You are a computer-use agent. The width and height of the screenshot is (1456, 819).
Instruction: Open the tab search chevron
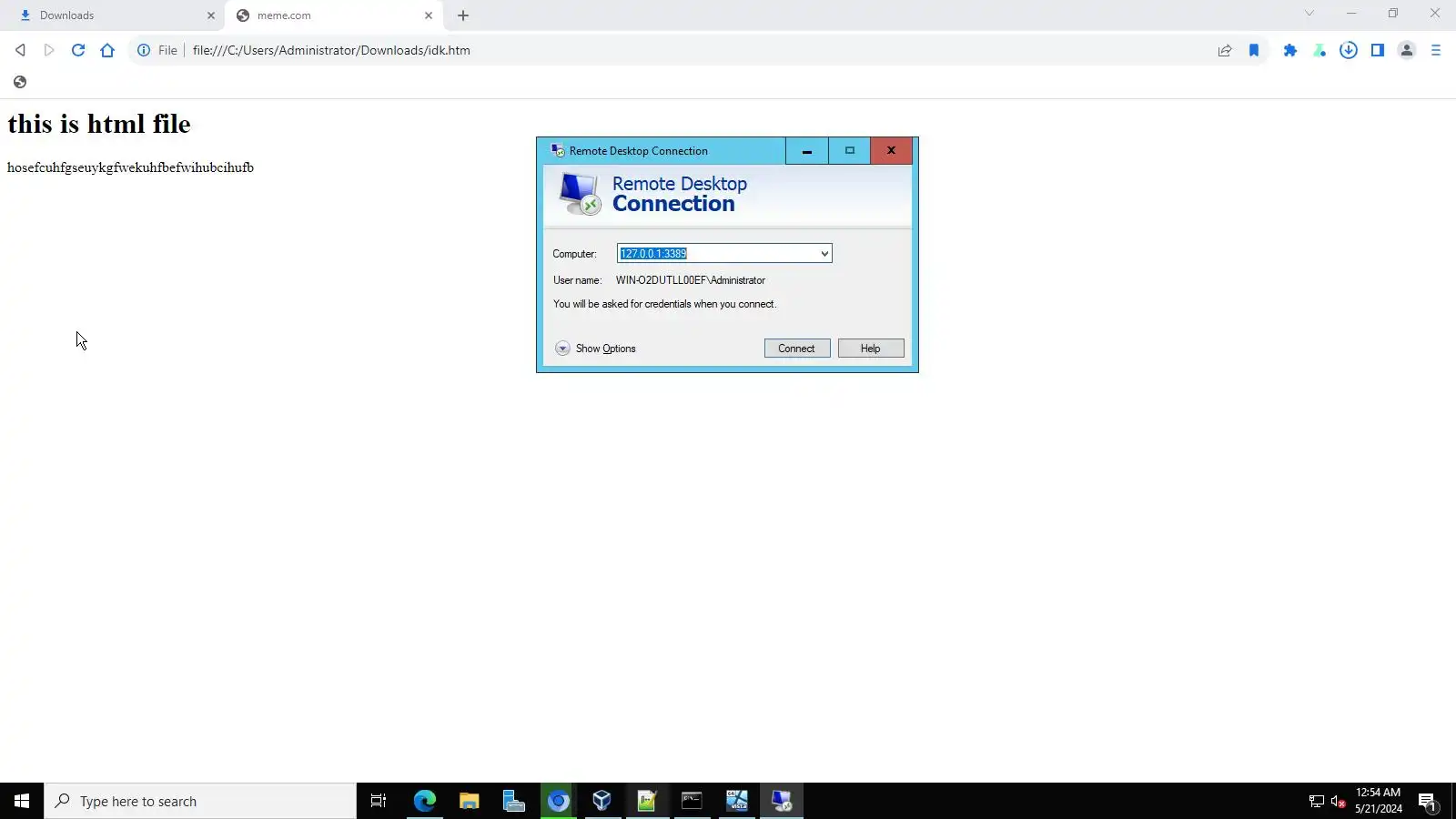point(1309,14)
